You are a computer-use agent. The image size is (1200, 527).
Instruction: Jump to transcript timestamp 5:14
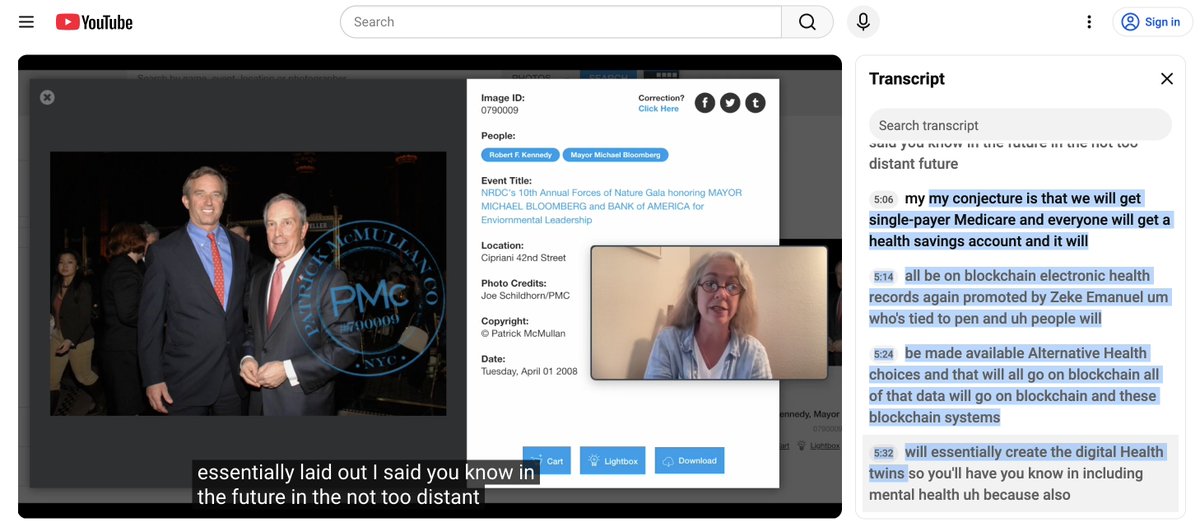883,277
